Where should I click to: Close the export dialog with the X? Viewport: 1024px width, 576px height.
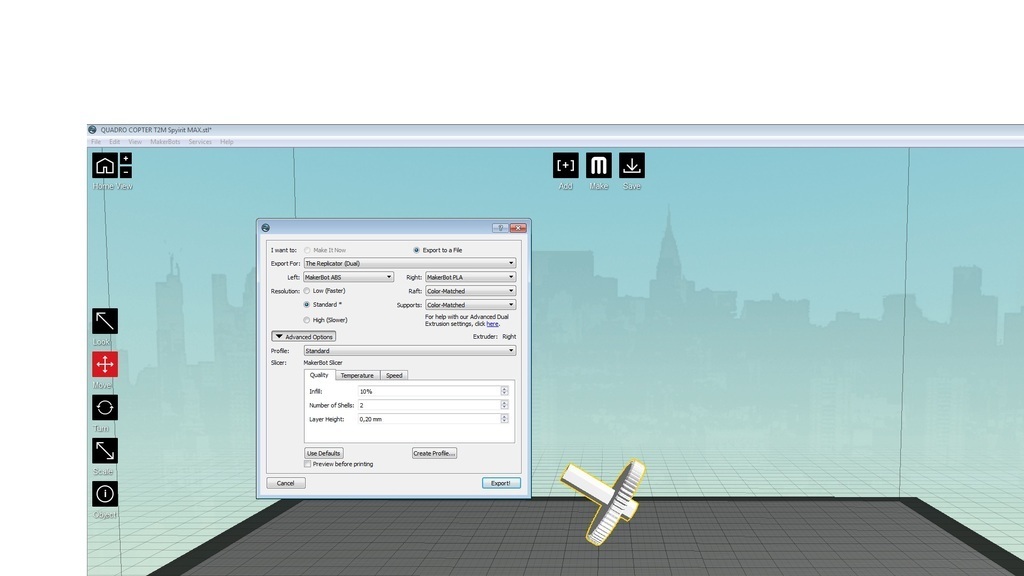pos(518,228)
